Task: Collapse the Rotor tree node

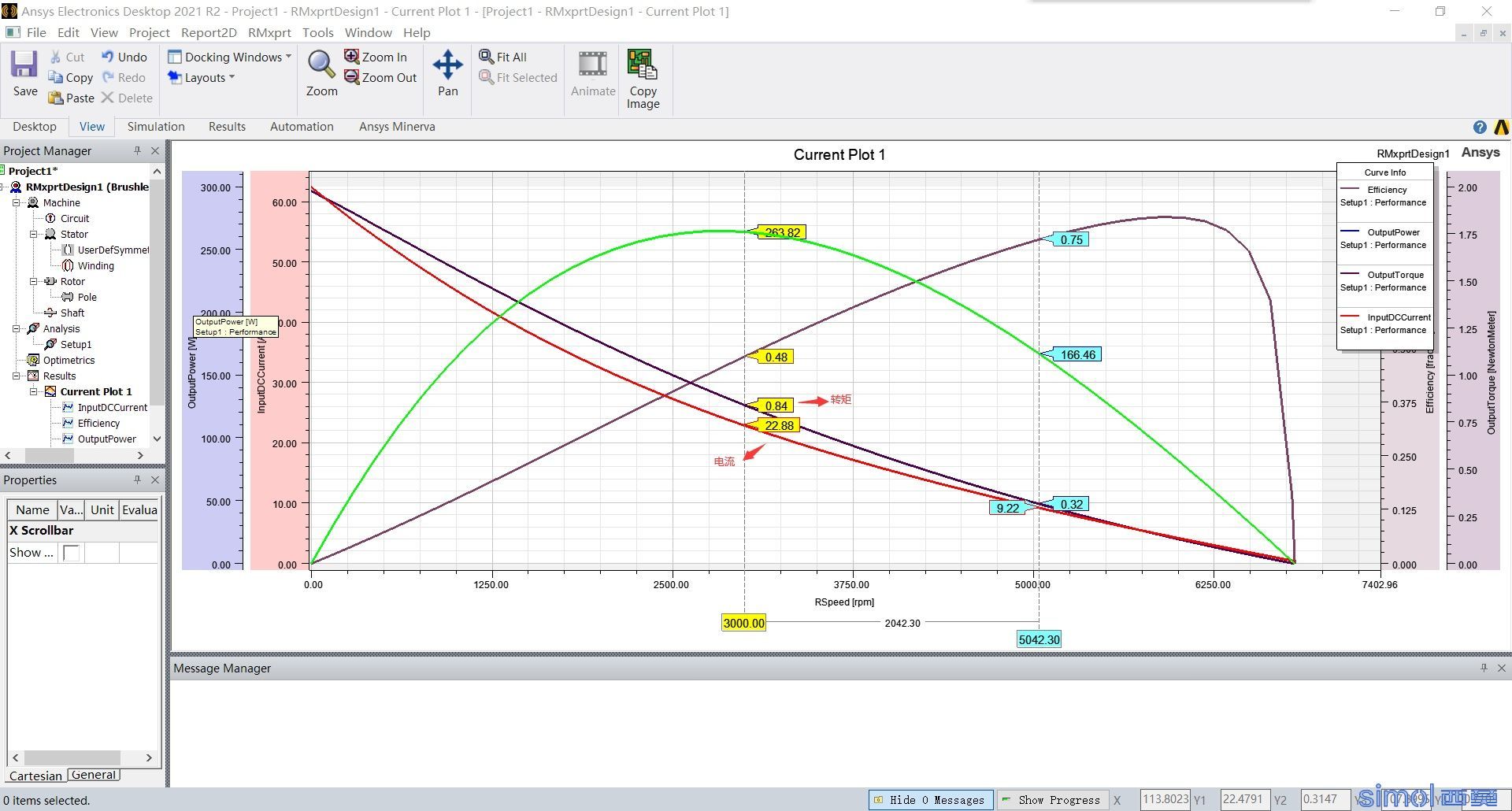Action: click(33, 281)
